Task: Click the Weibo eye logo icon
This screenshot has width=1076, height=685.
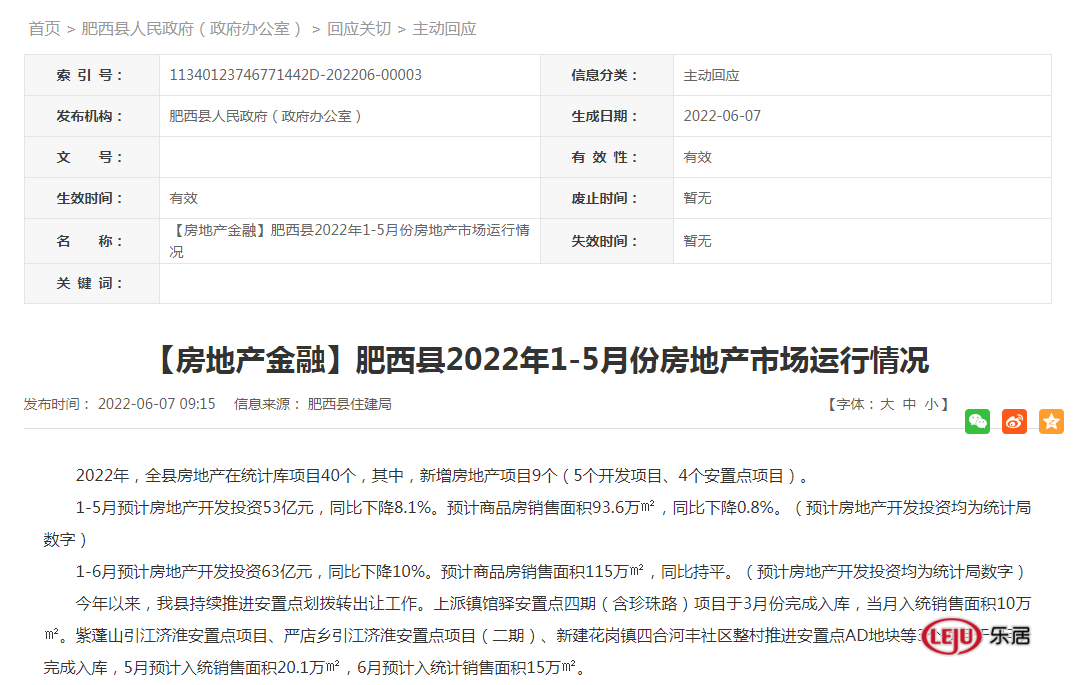Action: click(1014, 421)
